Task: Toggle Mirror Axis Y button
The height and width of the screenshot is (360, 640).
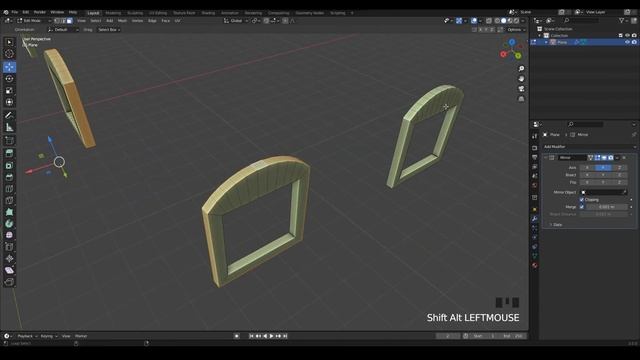Action: pyautogui.click(x=603, y=167)
